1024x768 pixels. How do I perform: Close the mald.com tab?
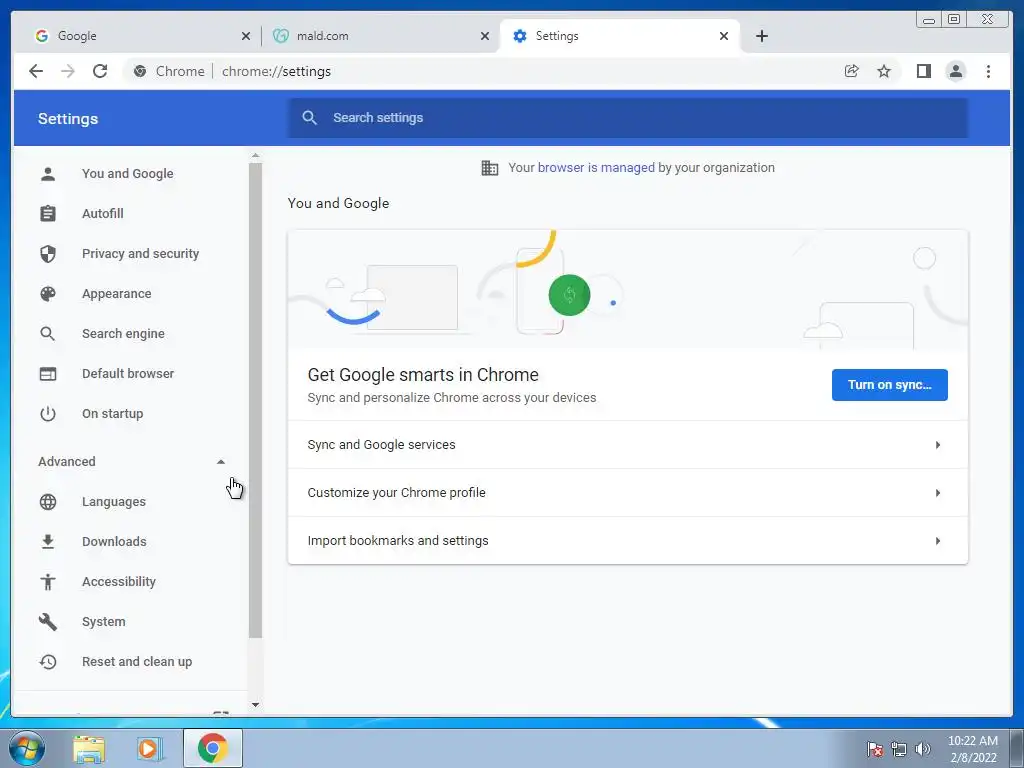(485, 36)
